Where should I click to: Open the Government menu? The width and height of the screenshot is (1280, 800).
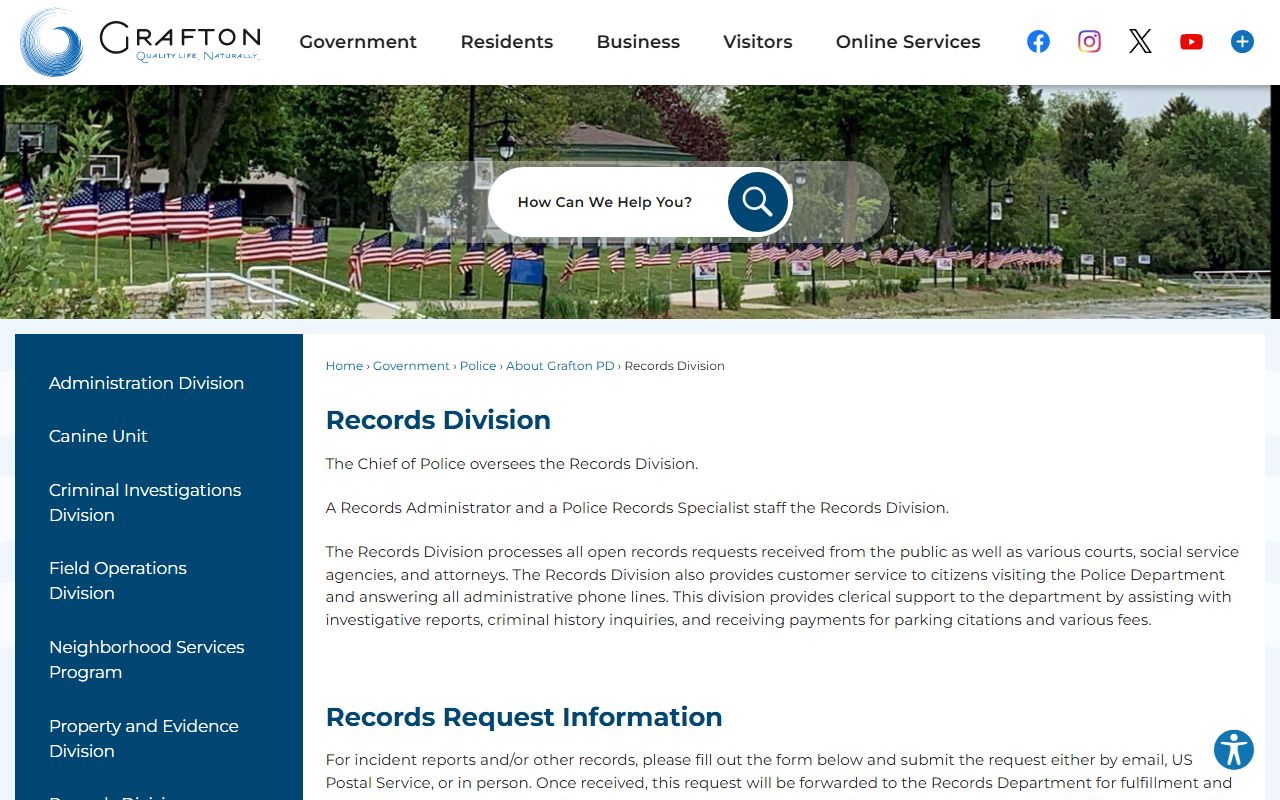pos(358,42)
